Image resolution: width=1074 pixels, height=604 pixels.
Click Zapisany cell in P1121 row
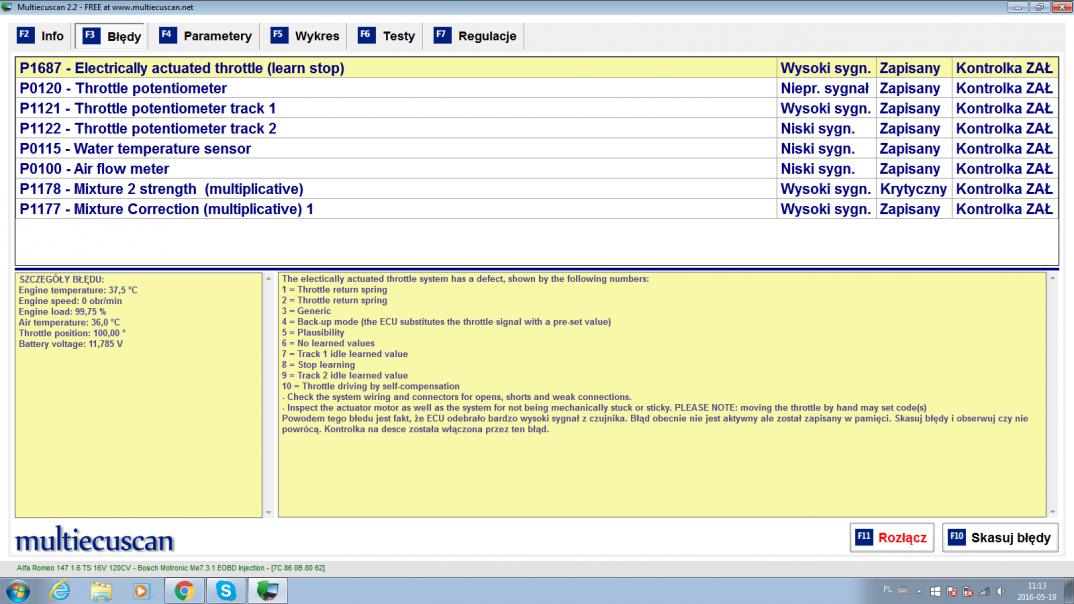pyautogui.click(x=913, y=108)
